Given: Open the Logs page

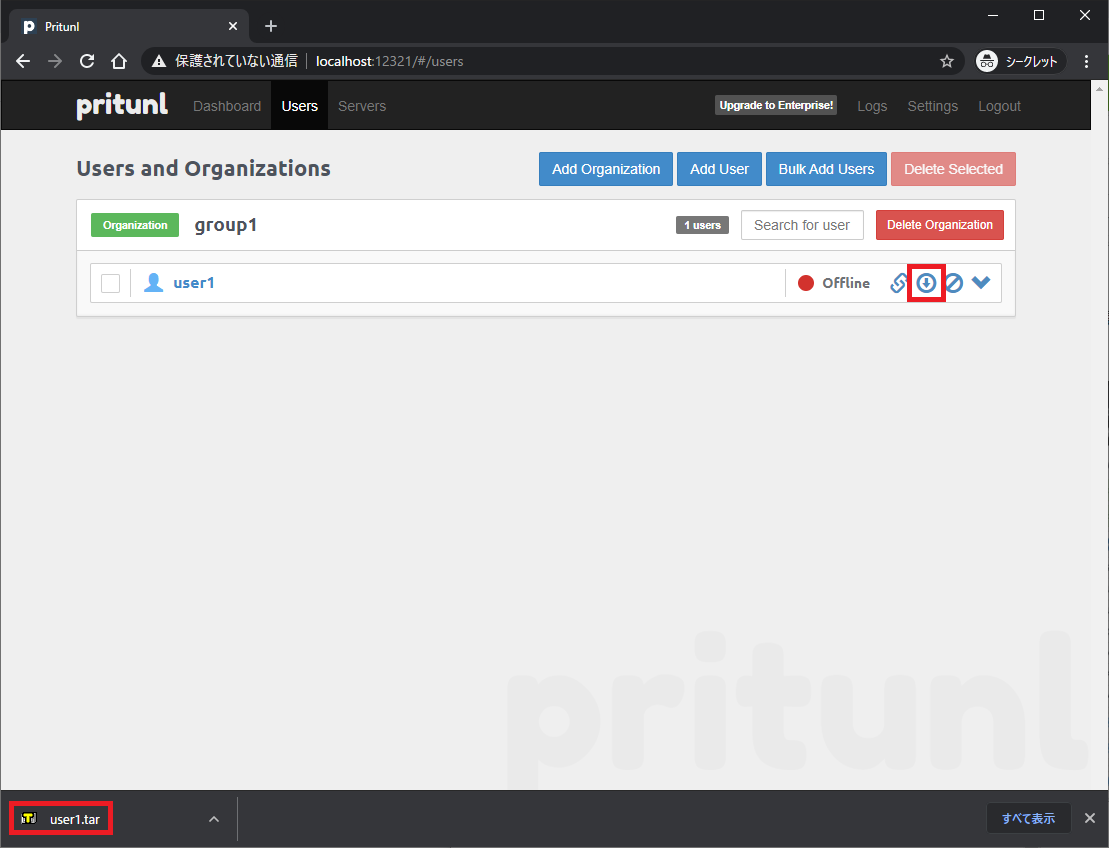Looking at the screenshot, I should click(872, 106).
